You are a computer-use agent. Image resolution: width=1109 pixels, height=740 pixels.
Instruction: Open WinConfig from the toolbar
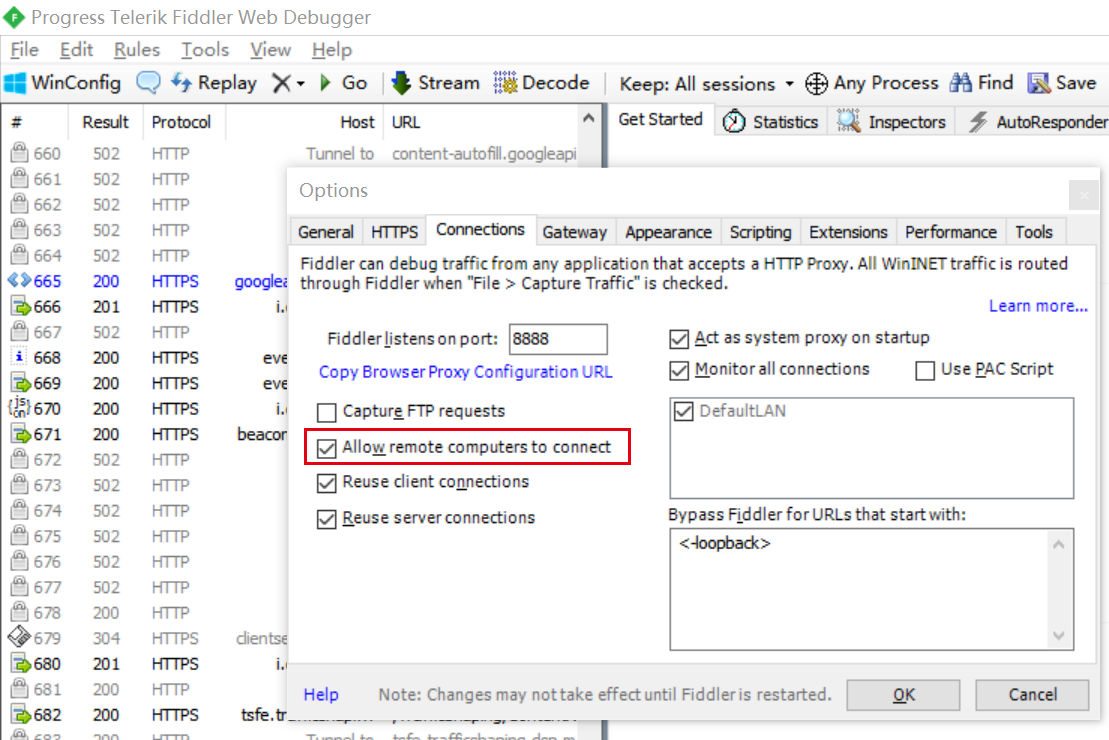(63, 83)
